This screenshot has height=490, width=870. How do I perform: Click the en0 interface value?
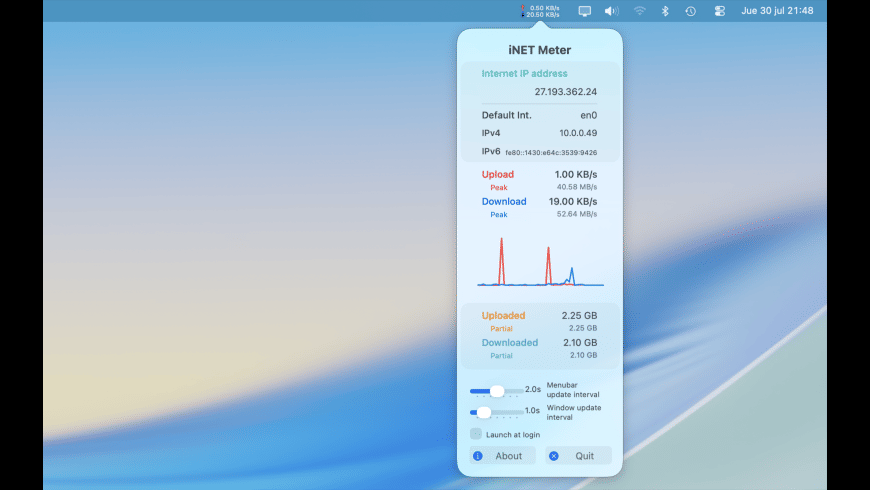click(589, 115)
